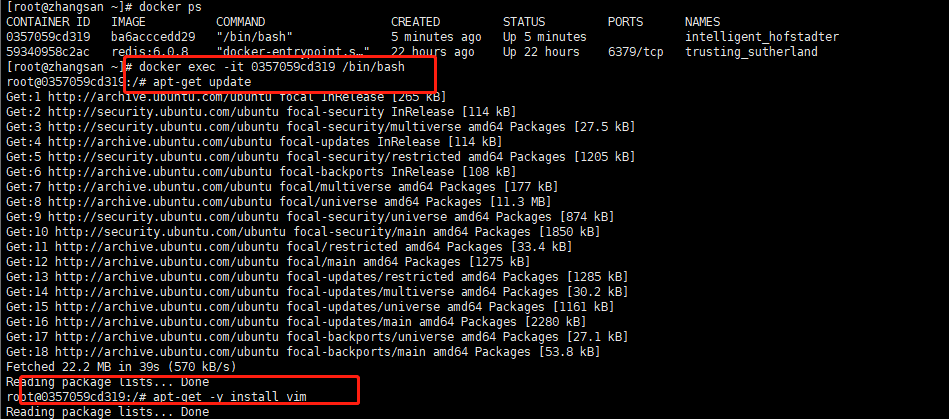Select the COMMAND column header

[240, 22]
